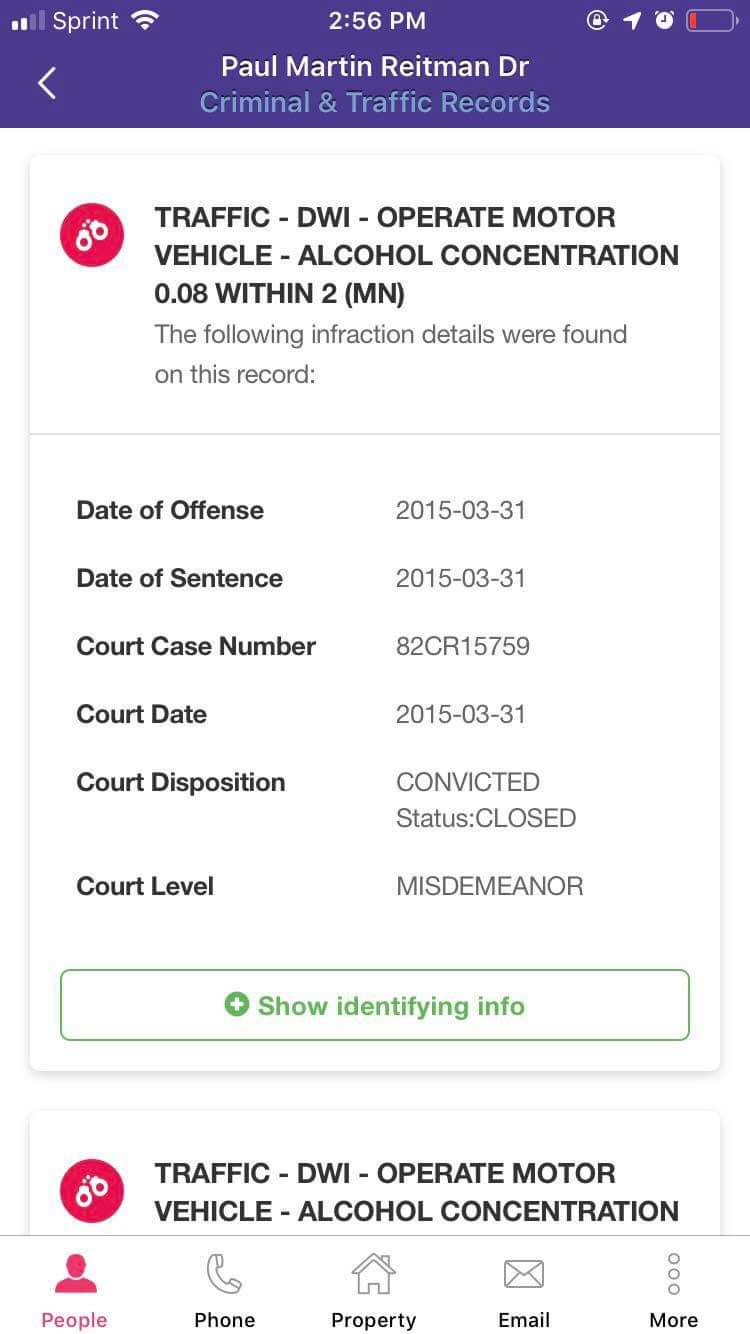Screen dimensions: 750x1334
Task: Tap the second DWI record heading
Action: coord(415,1191)
